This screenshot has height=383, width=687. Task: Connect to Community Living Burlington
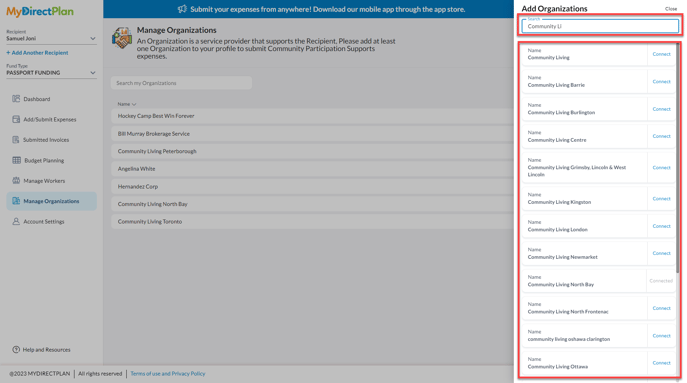click(x=661, y=109)
